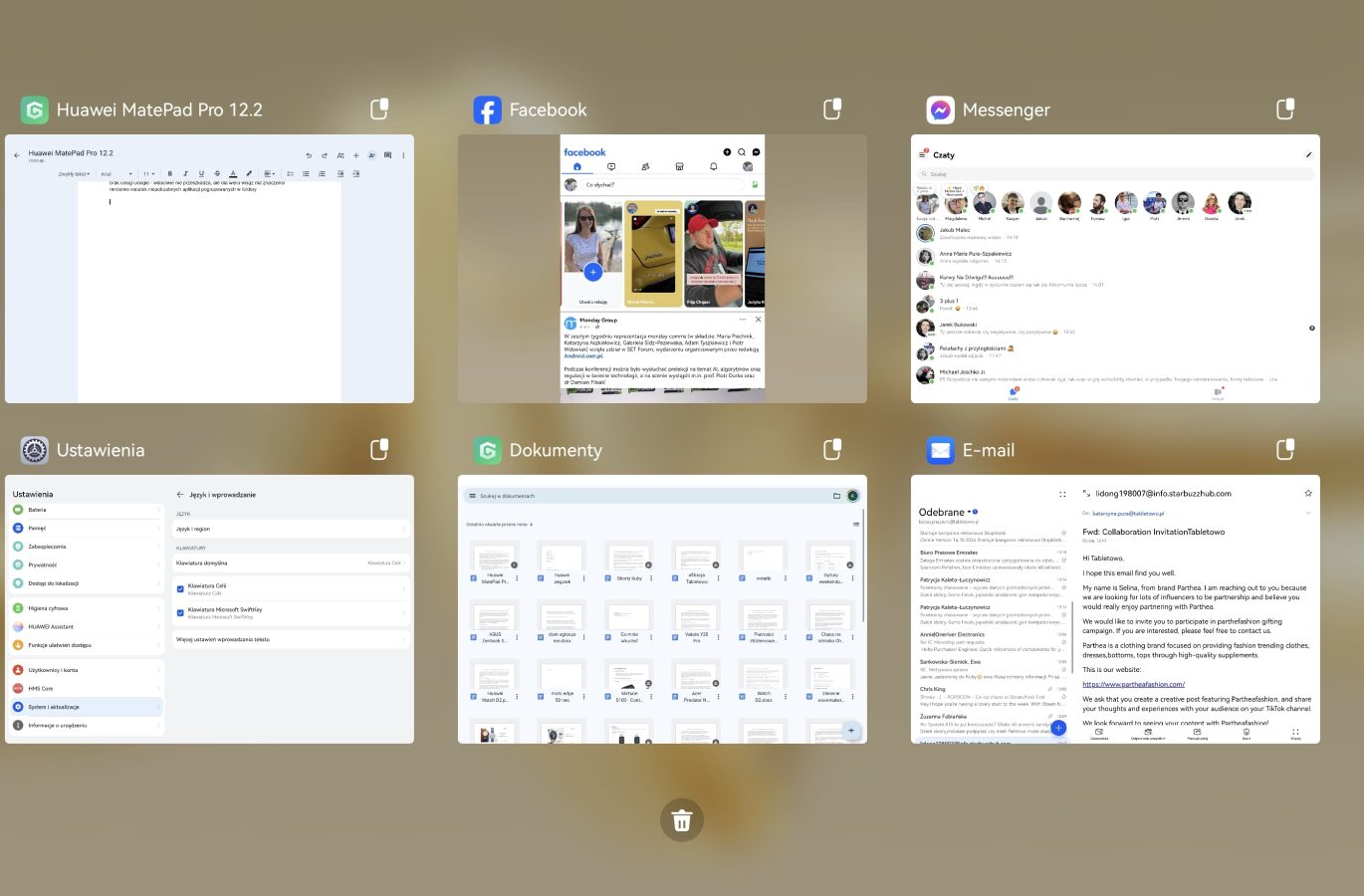Select the Facebook home tab
Screen dimensions: 1364x896
pyautogui.click(x=576, y=166)
